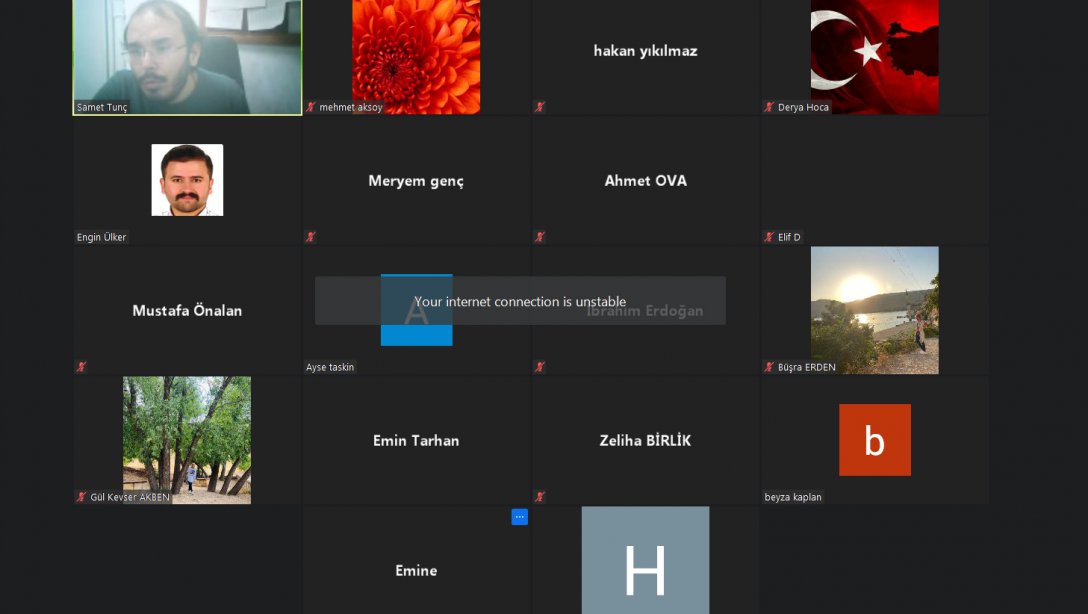Click the 'Meryem genç' name text

tap(416, 181)
